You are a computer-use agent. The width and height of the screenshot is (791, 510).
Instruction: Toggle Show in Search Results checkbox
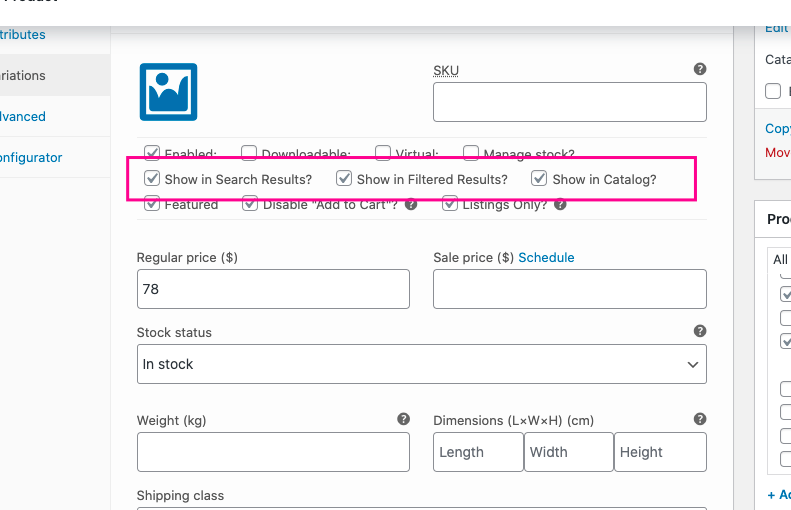coord(152,179)
